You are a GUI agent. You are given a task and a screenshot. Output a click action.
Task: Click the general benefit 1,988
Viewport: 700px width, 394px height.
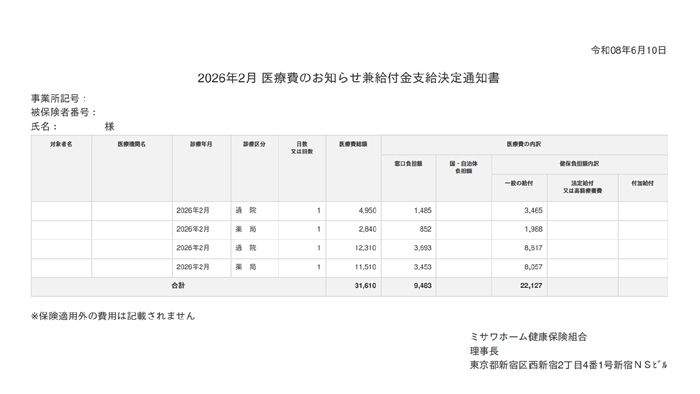[x=533, y=229]
